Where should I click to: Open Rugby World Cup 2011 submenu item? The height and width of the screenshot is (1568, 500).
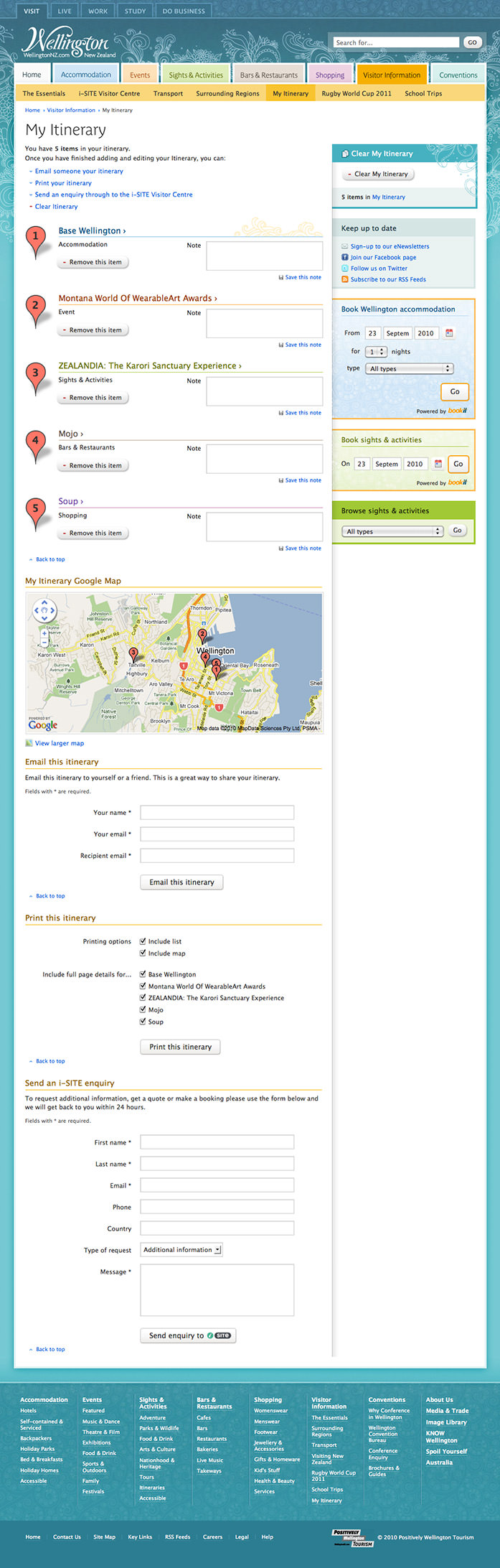357,93
